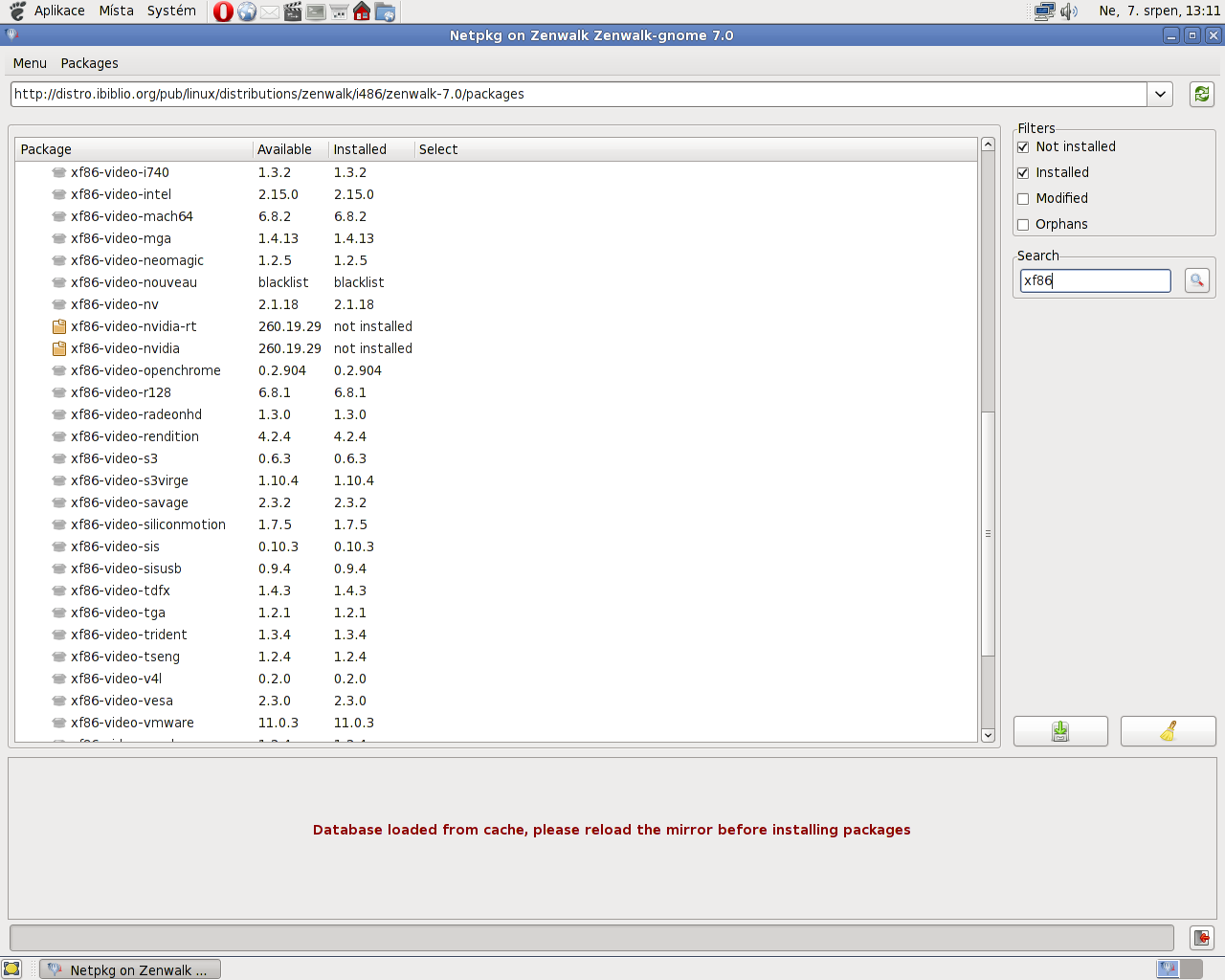Open the network folder launcher
Viewport: 1225px width, 980px height.
[x=385, y=11]
